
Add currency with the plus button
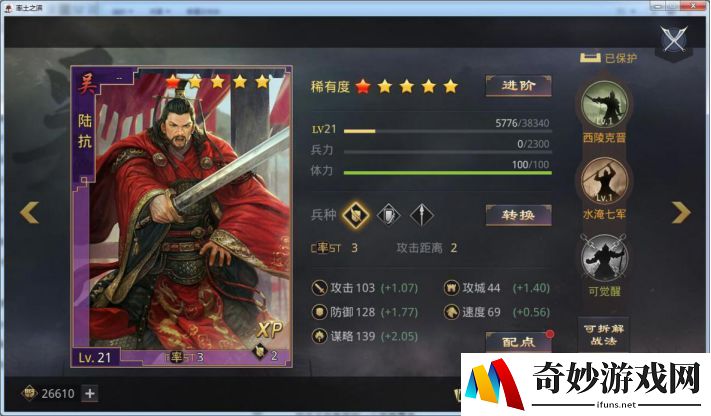coord(90,393)
